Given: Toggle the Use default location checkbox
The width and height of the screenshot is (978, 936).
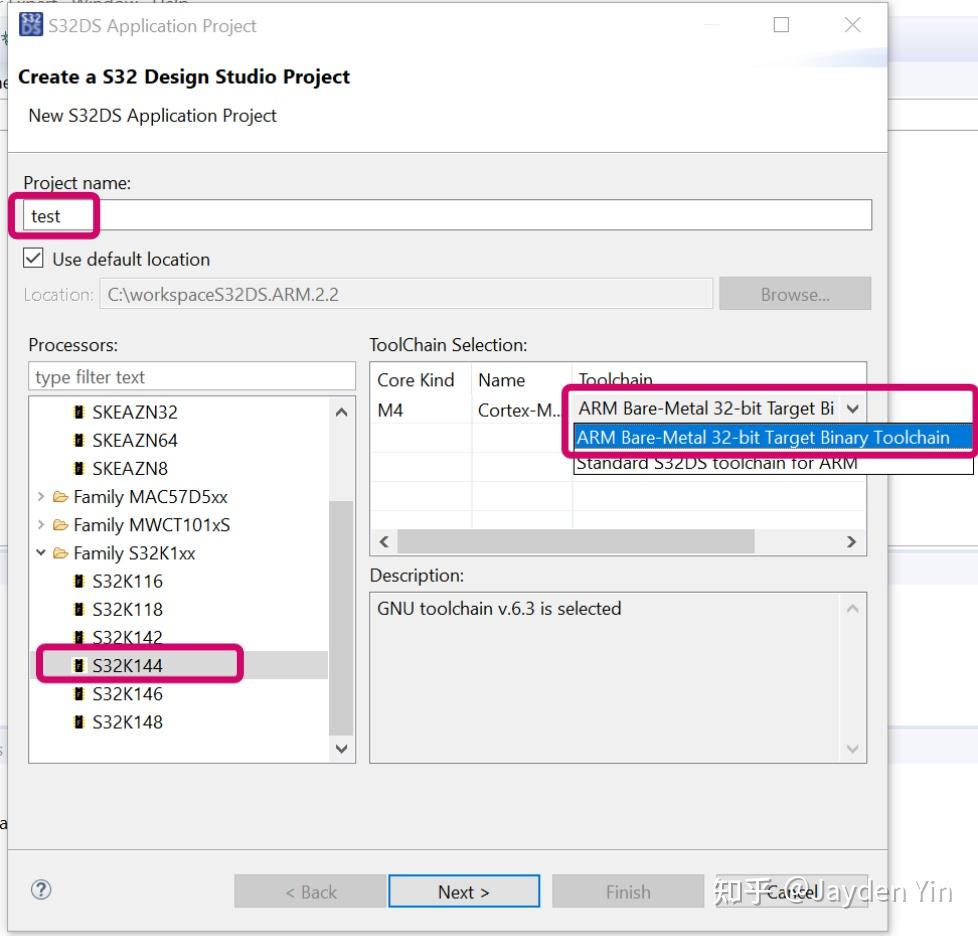Looking at the screenshot, I should click(33, 258).
